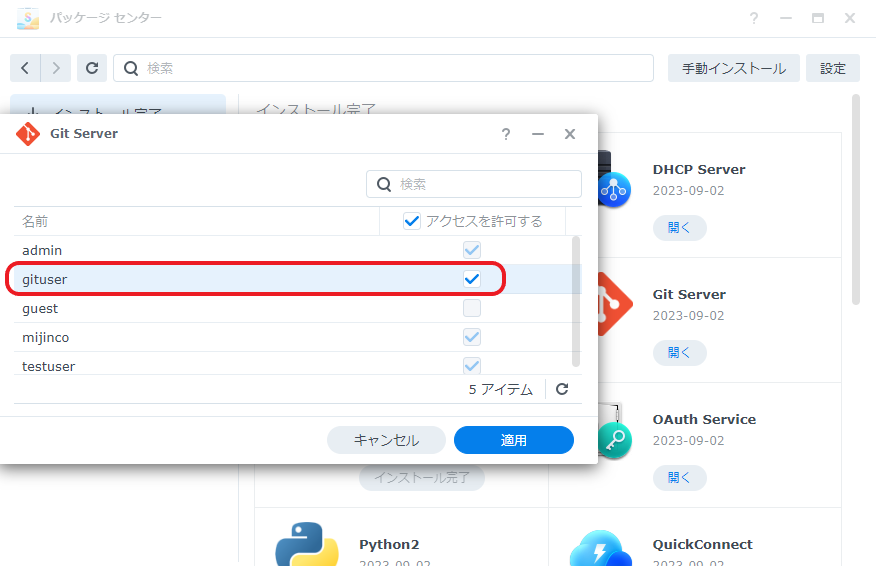
Task: Toggle the allow access header checkbox
Action: point(412,221)
